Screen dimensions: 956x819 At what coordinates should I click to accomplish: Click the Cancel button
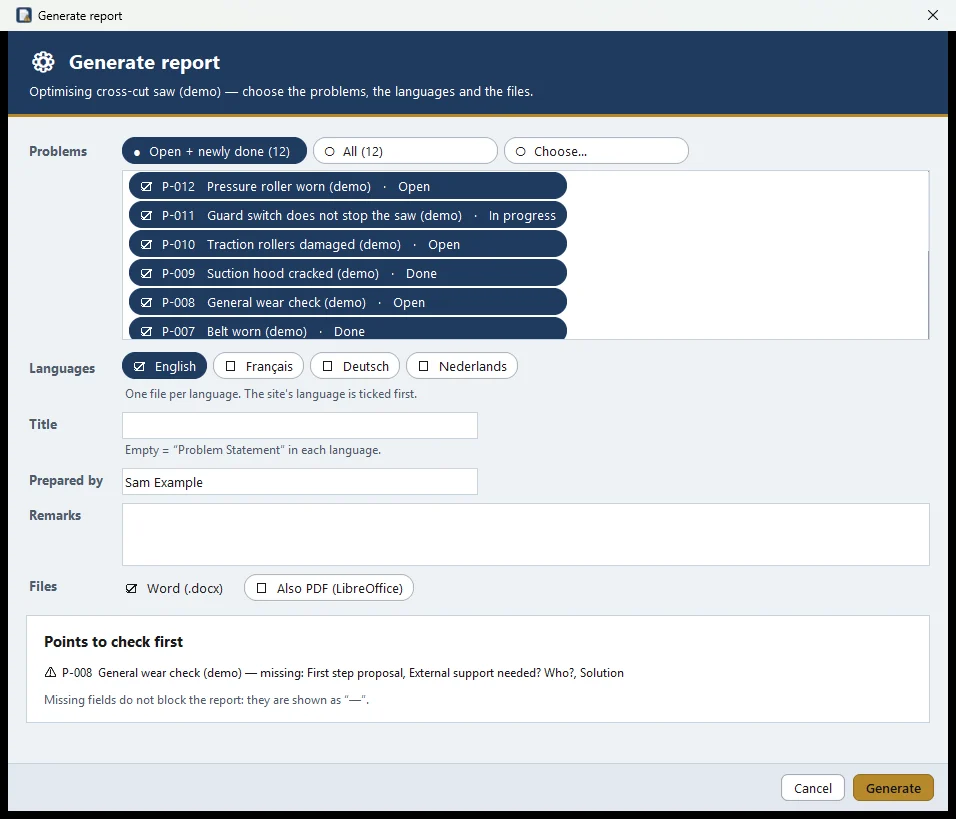pos(813,788)
